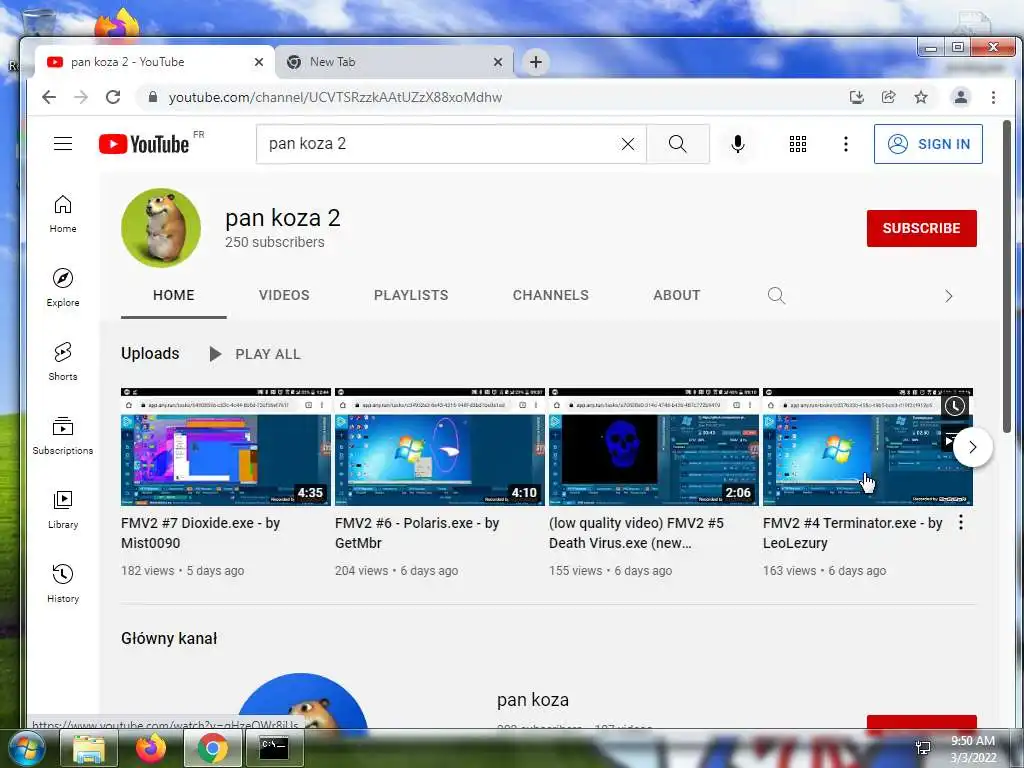Open the command prompt taskbar icon
Image resolution: width=1024 pixels, height=768 pixels.
pyautogui.click(x=274, y=748)
